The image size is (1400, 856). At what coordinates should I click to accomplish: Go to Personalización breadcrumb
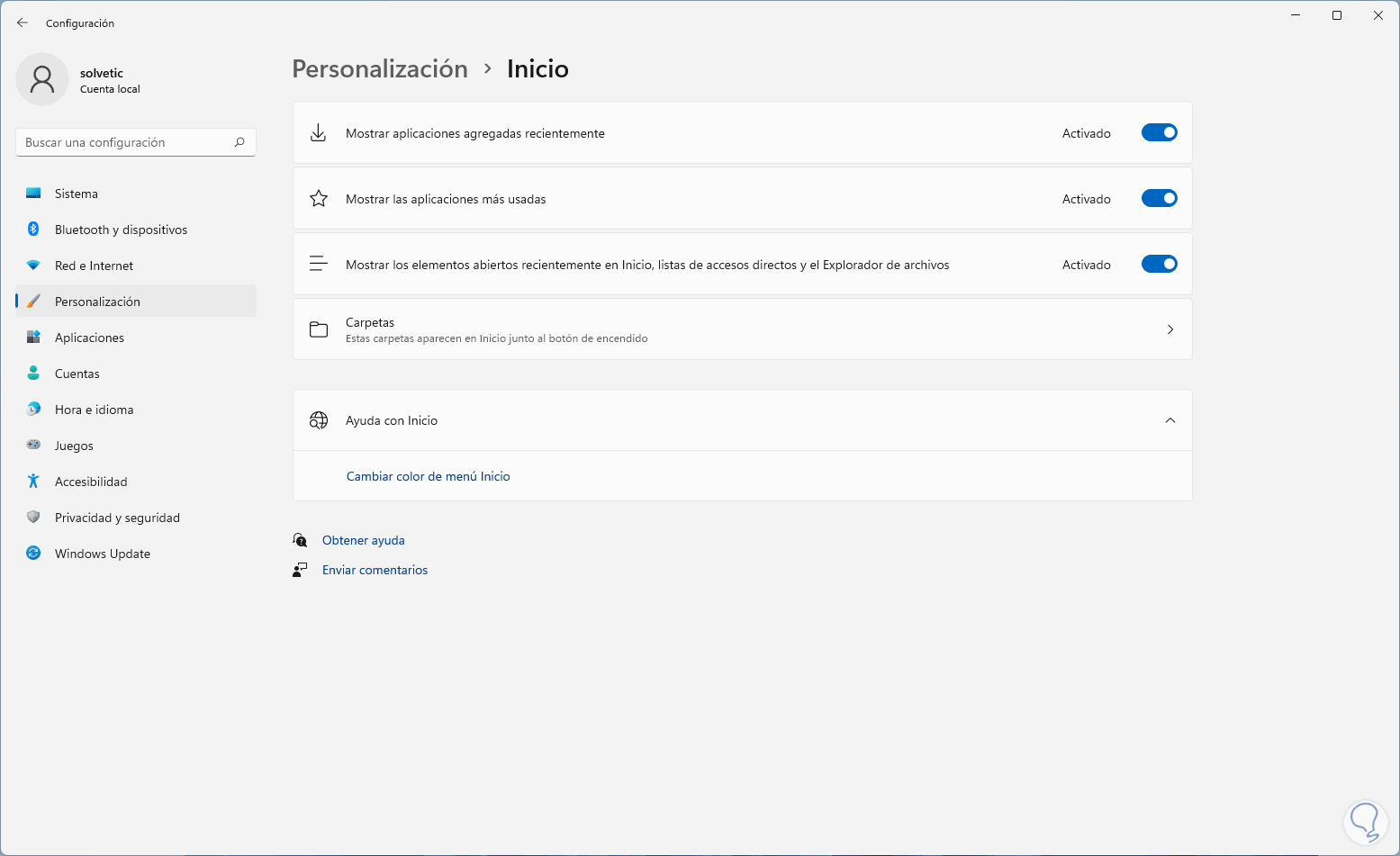coord(380,69)
